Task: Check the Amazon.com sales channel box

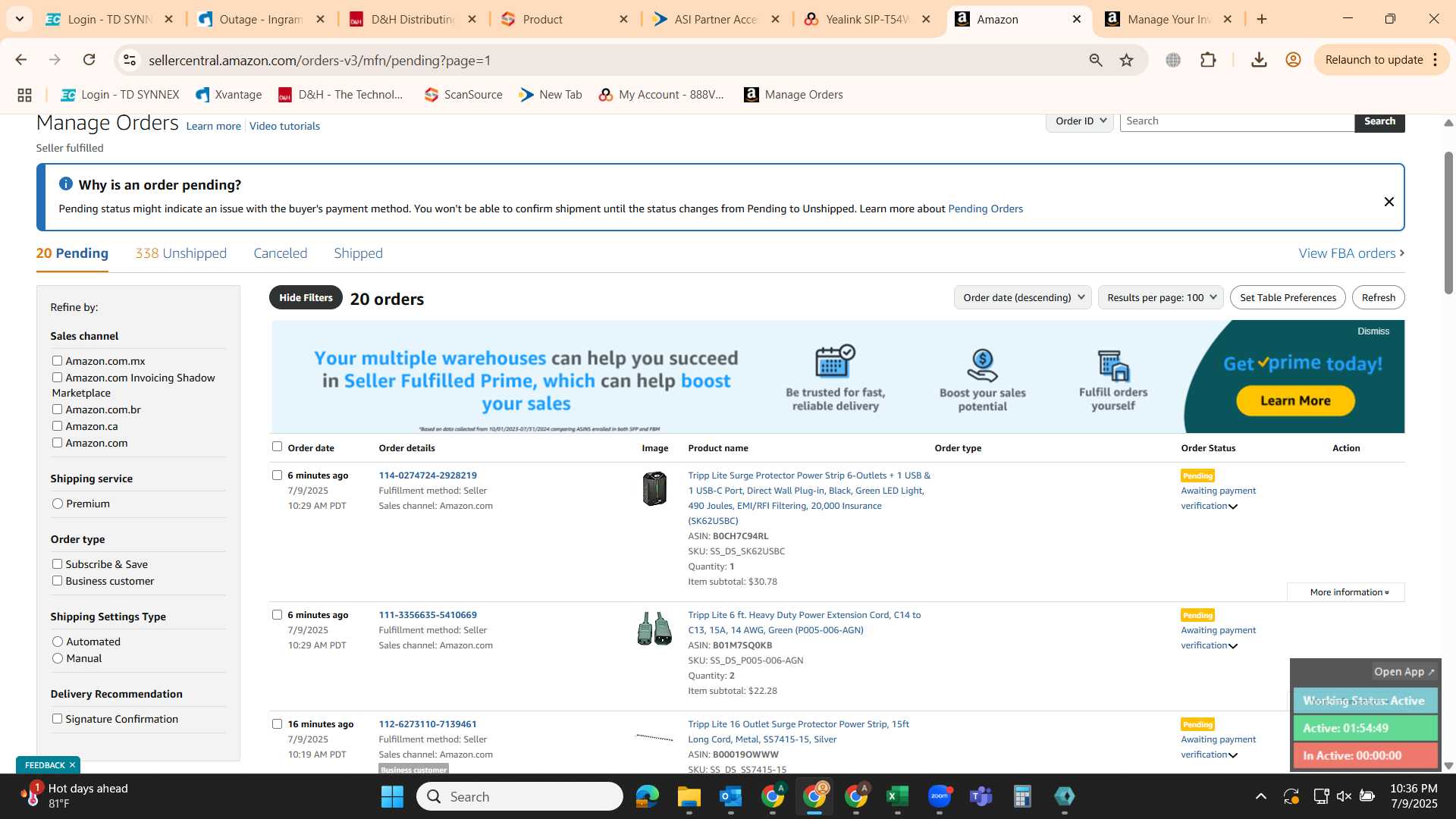Action: 57,443
